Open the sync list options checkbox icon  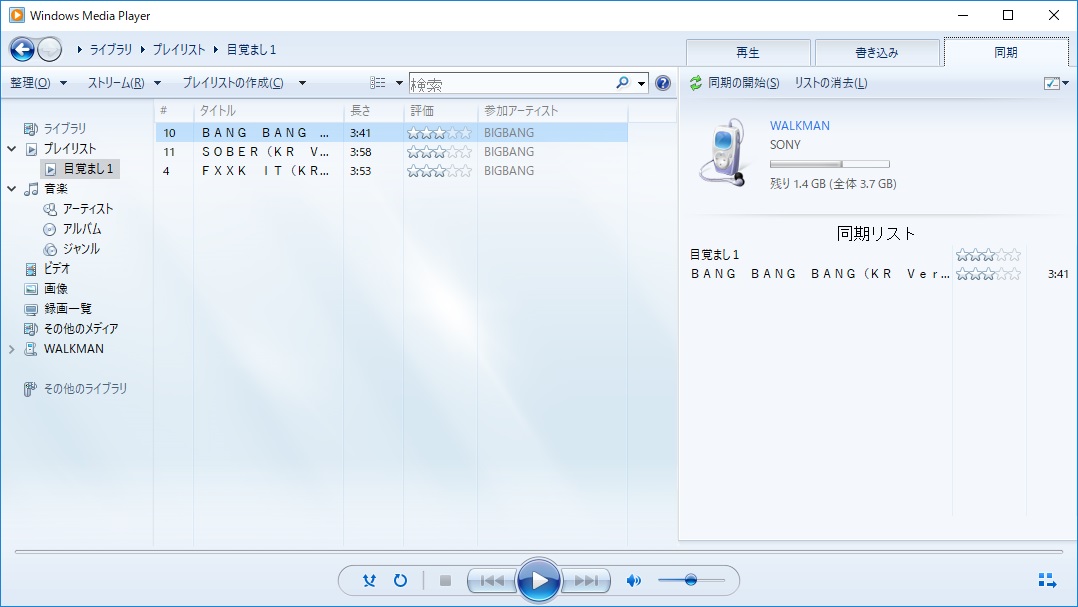pyautogui.click(x=1051, y=83)
